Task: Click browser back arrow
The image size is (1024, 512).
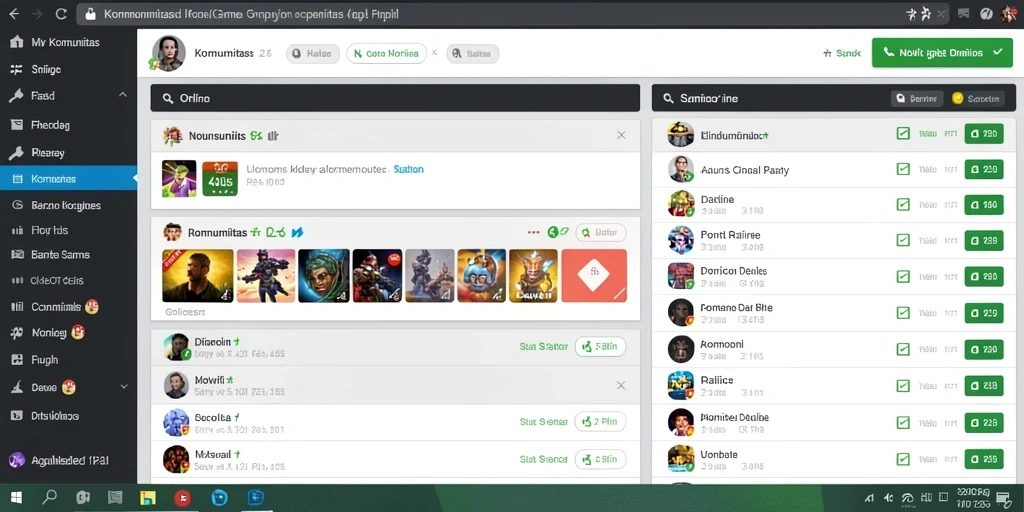Action: pos(14,14)
